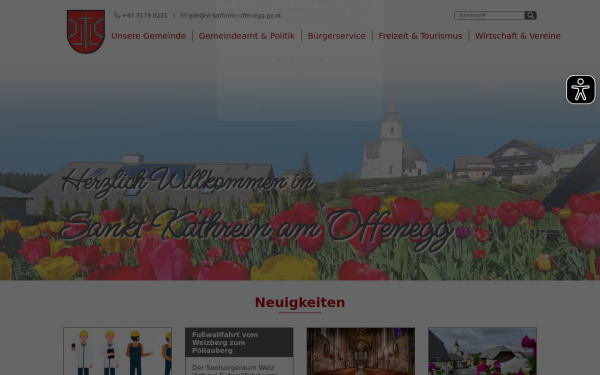This screenshot has width=600, height=375.
Task: Click the Der Seelsorgeraum Weiz teaser text
Action: click(235, 370)
